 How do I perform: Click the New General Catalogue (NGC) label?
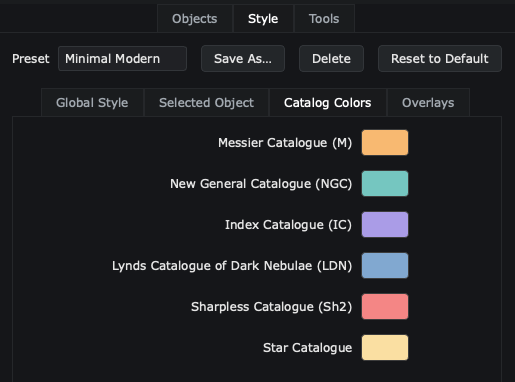click(x=261, y=184)
